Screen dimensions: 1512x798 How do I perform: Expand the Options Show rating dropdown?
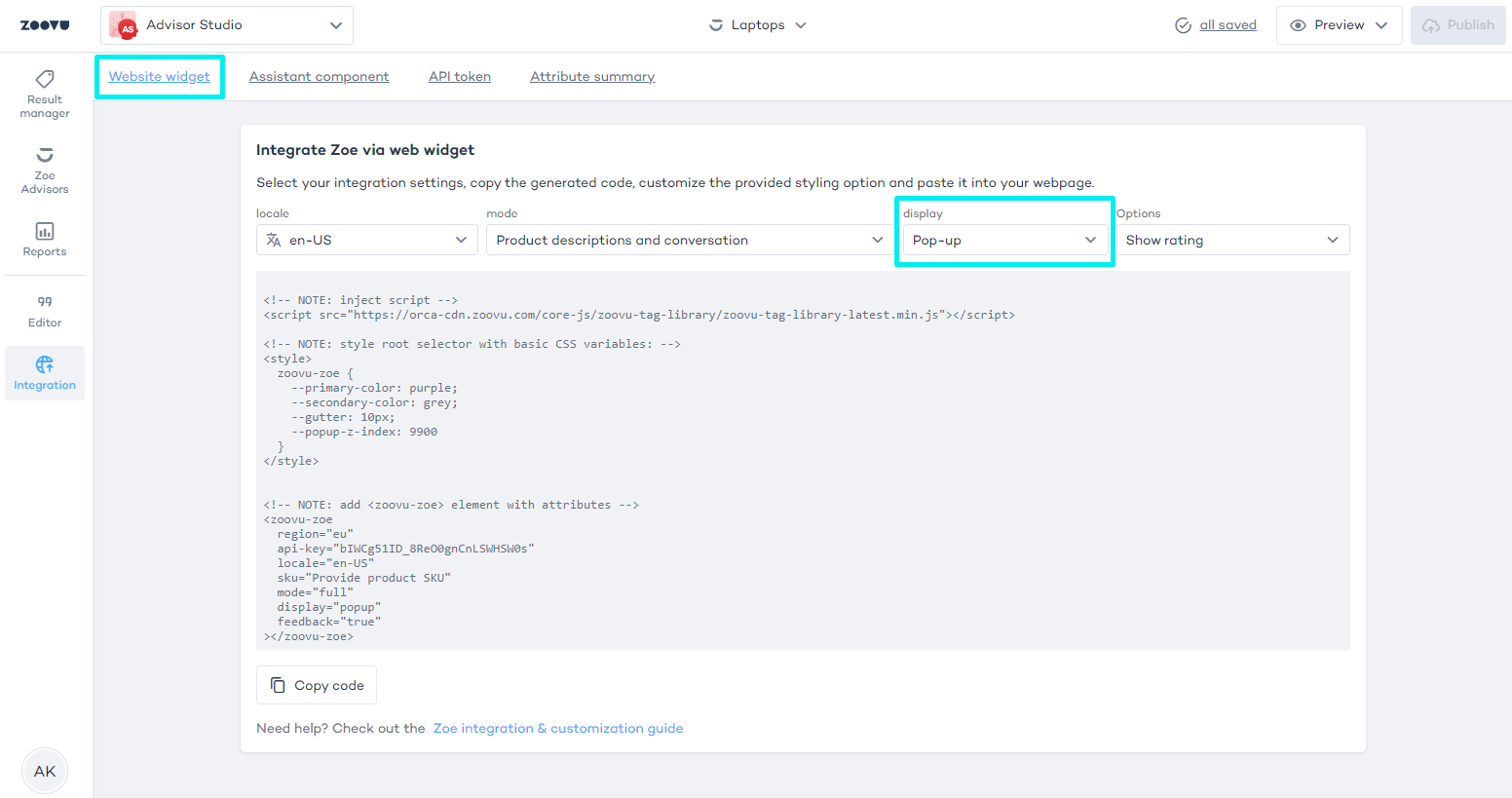[1231, 240]
